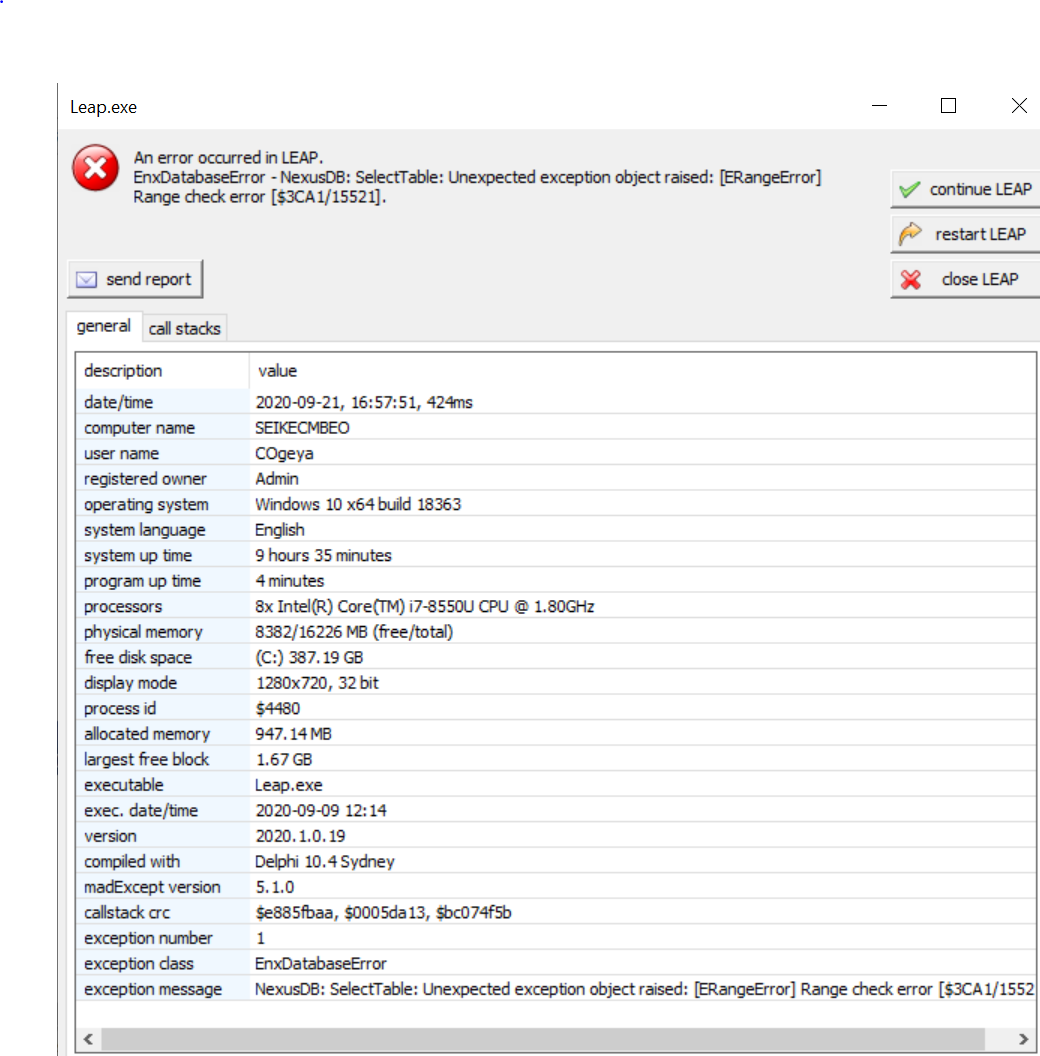Select the callstack crc value

point(383,913)
